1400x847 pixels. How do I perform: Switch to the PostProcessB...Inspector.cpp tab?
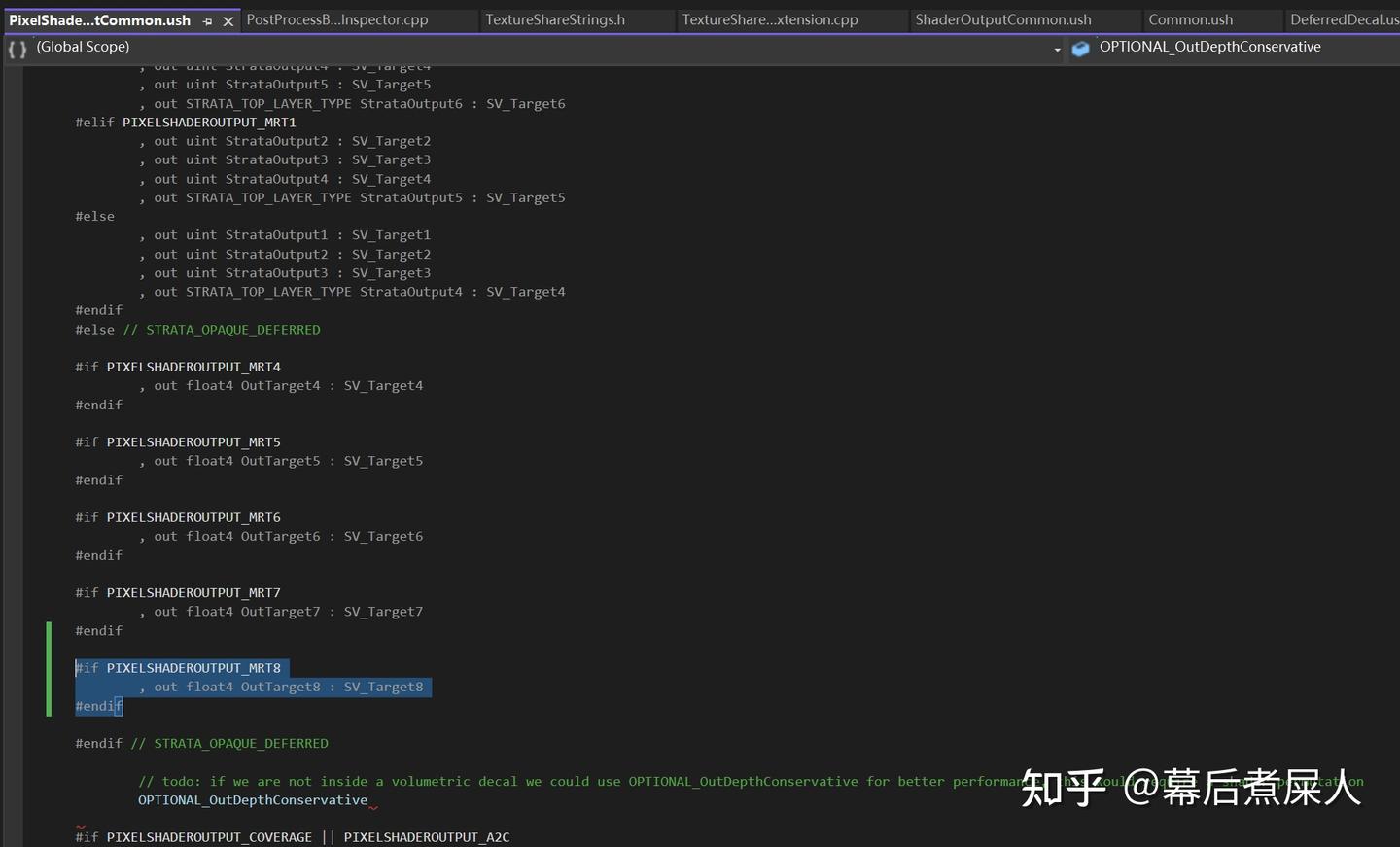337,19
